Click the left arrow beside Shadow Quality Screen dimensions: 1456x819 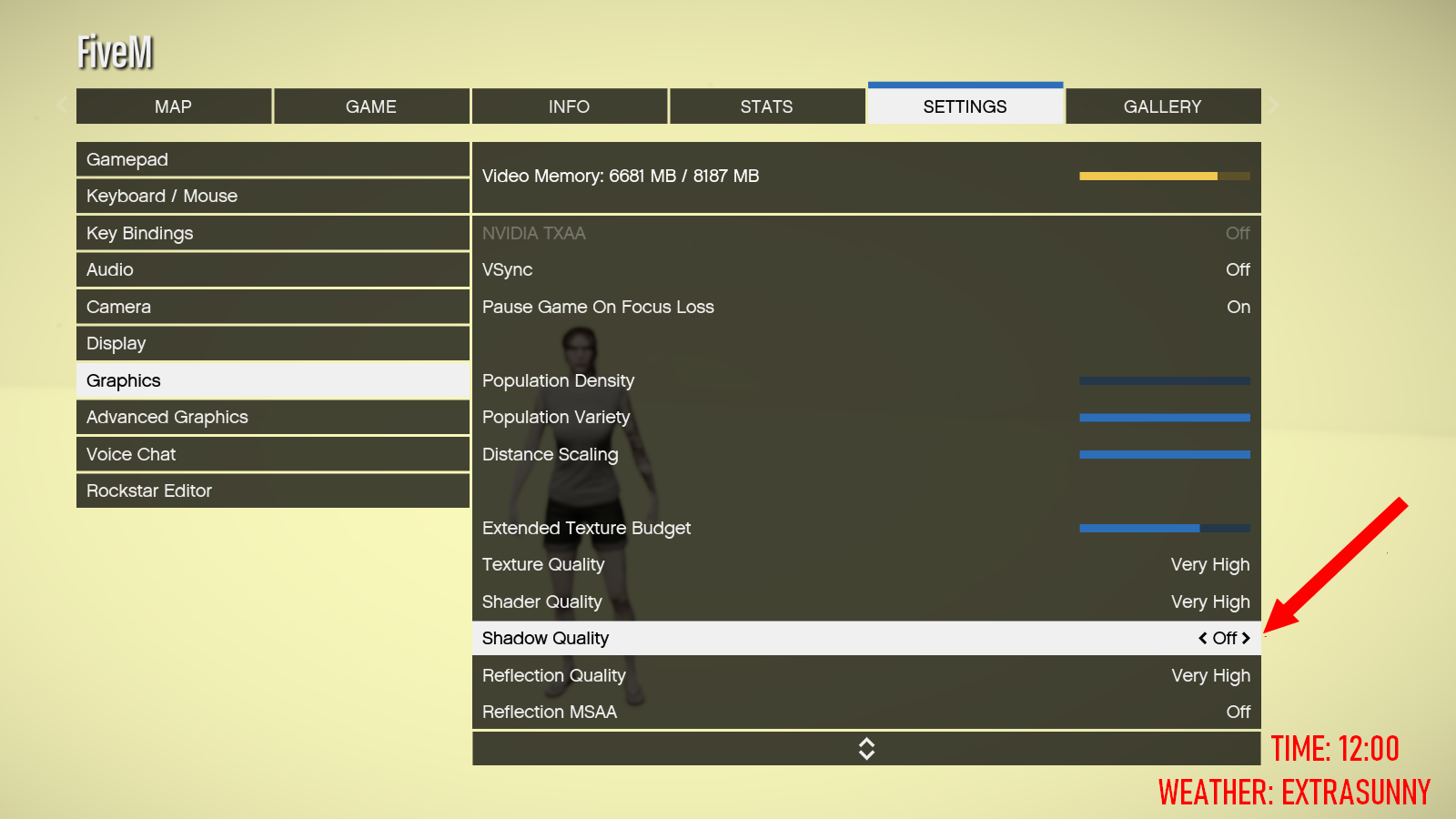pos(1203,639)
